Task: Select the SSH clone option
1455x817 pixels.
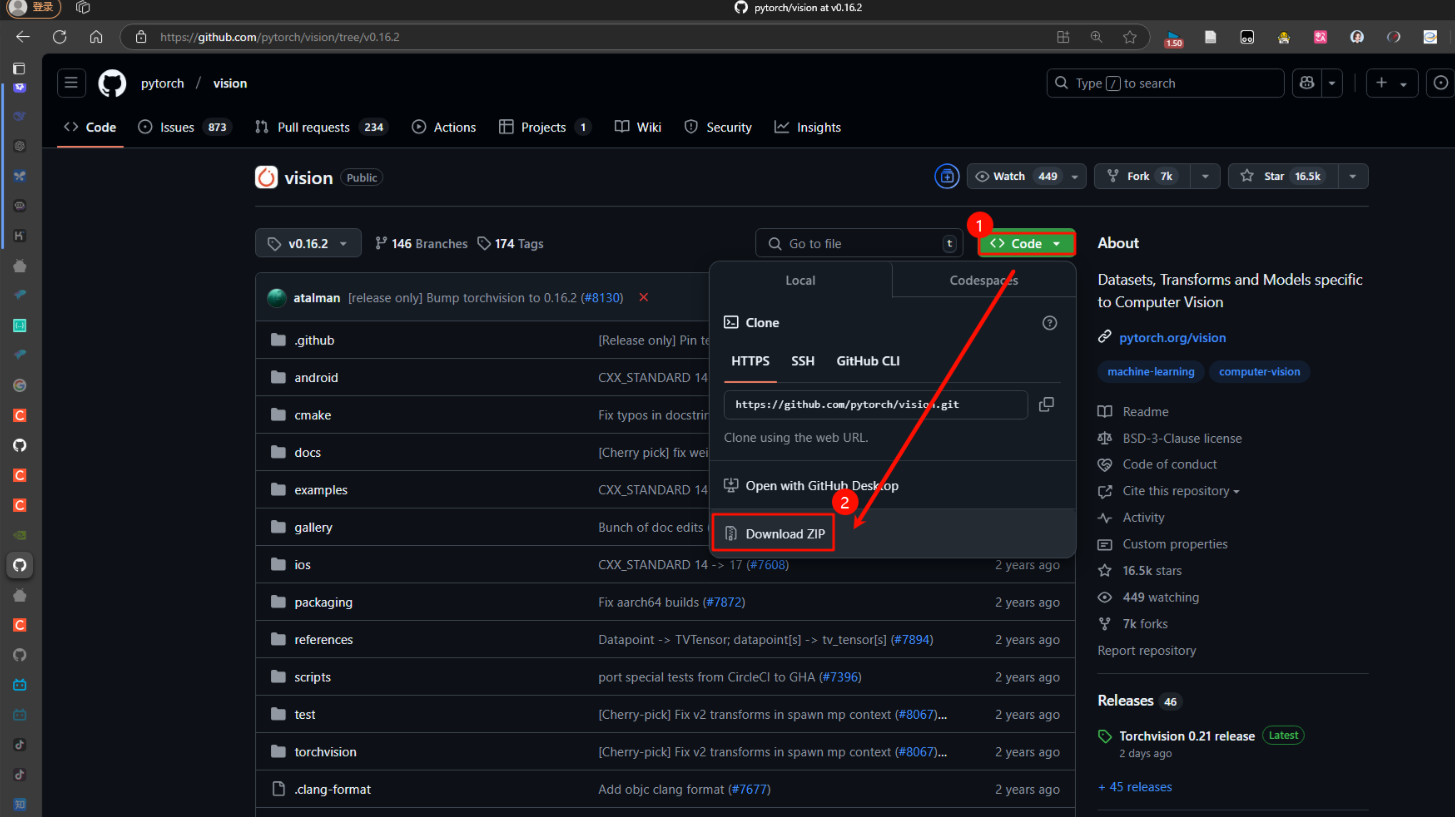Action: tap(803, 361)
